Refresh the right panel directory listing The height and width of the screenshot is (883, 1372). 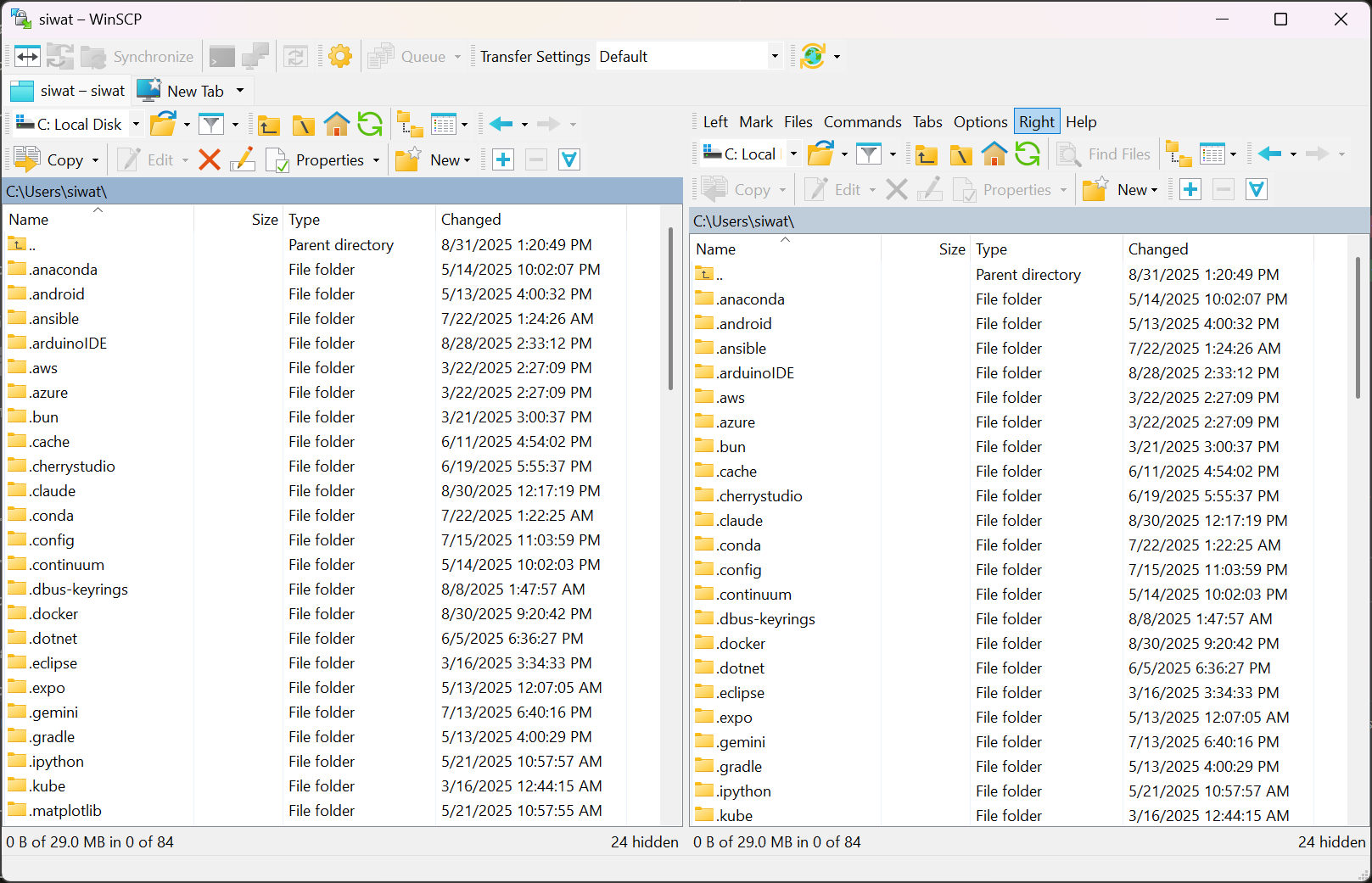pyautogui.click(x=1028, y=154)
